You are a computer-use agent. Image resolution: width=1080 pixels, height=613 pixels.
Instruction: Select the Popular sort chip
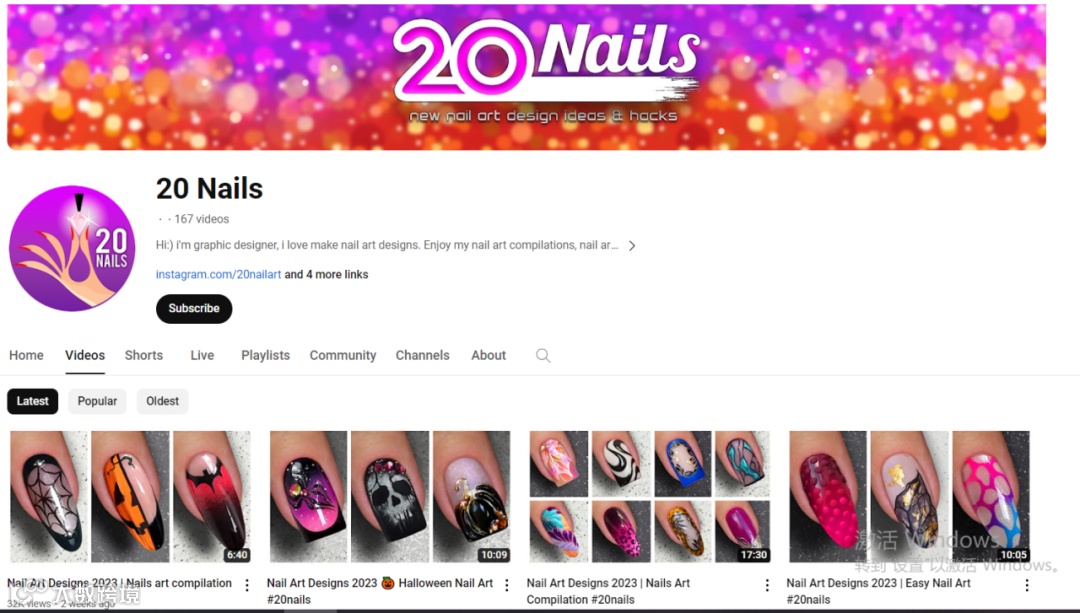(97, 401)
